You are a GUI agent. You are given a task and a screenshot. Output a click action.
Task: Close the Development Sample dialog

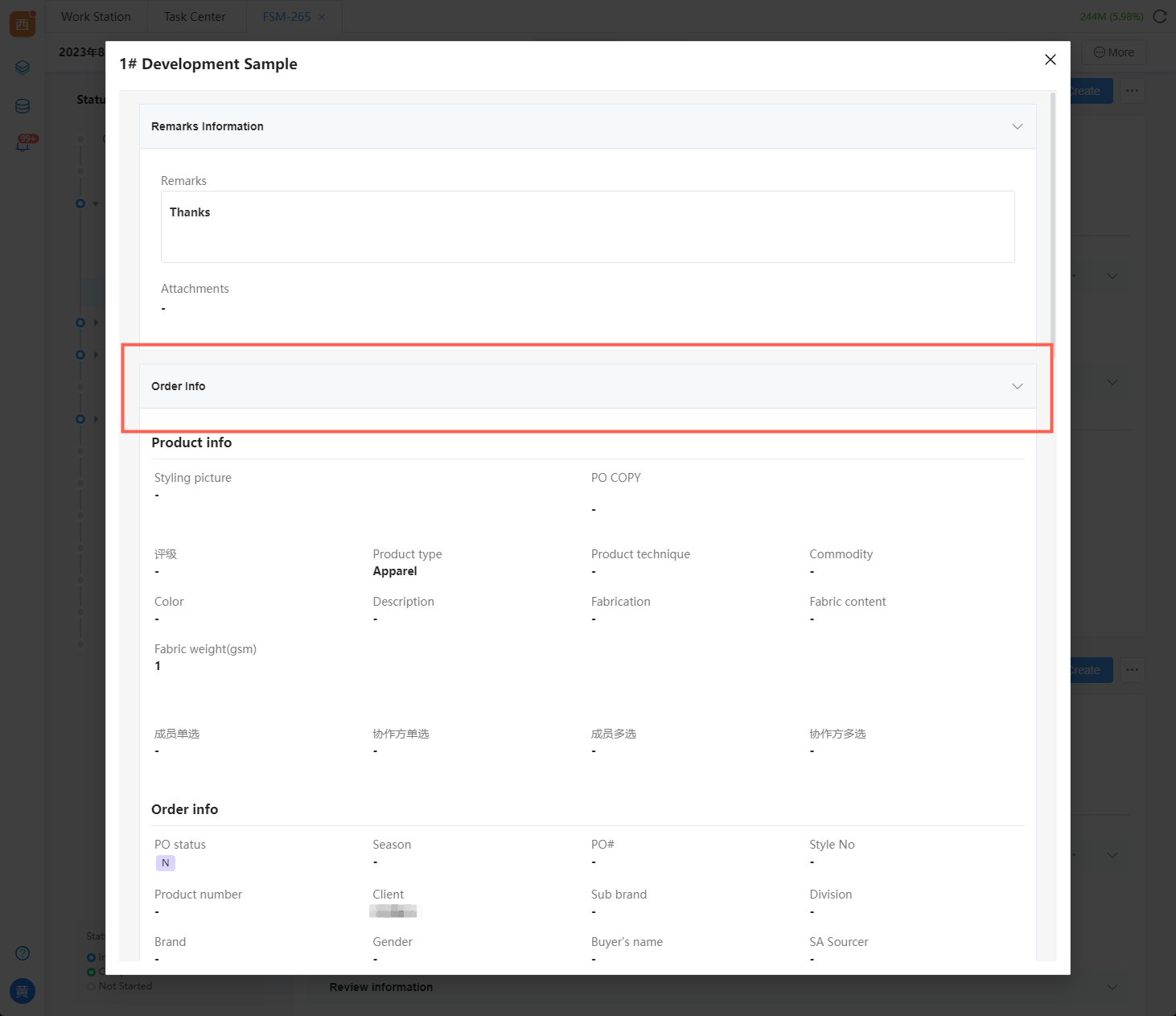click(1050, 60)
